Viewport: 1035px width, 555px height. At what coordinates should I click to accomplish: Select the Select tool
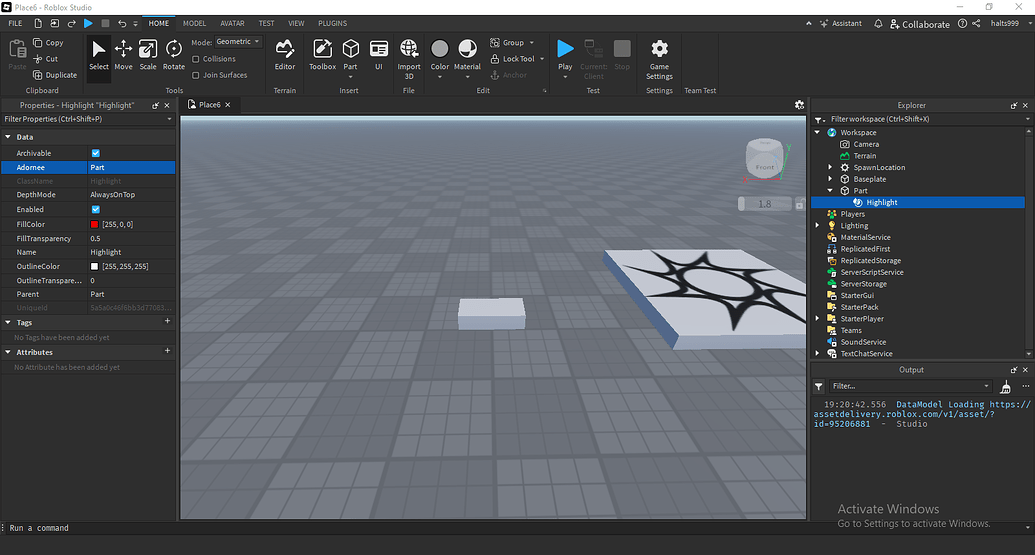[98, 55]
